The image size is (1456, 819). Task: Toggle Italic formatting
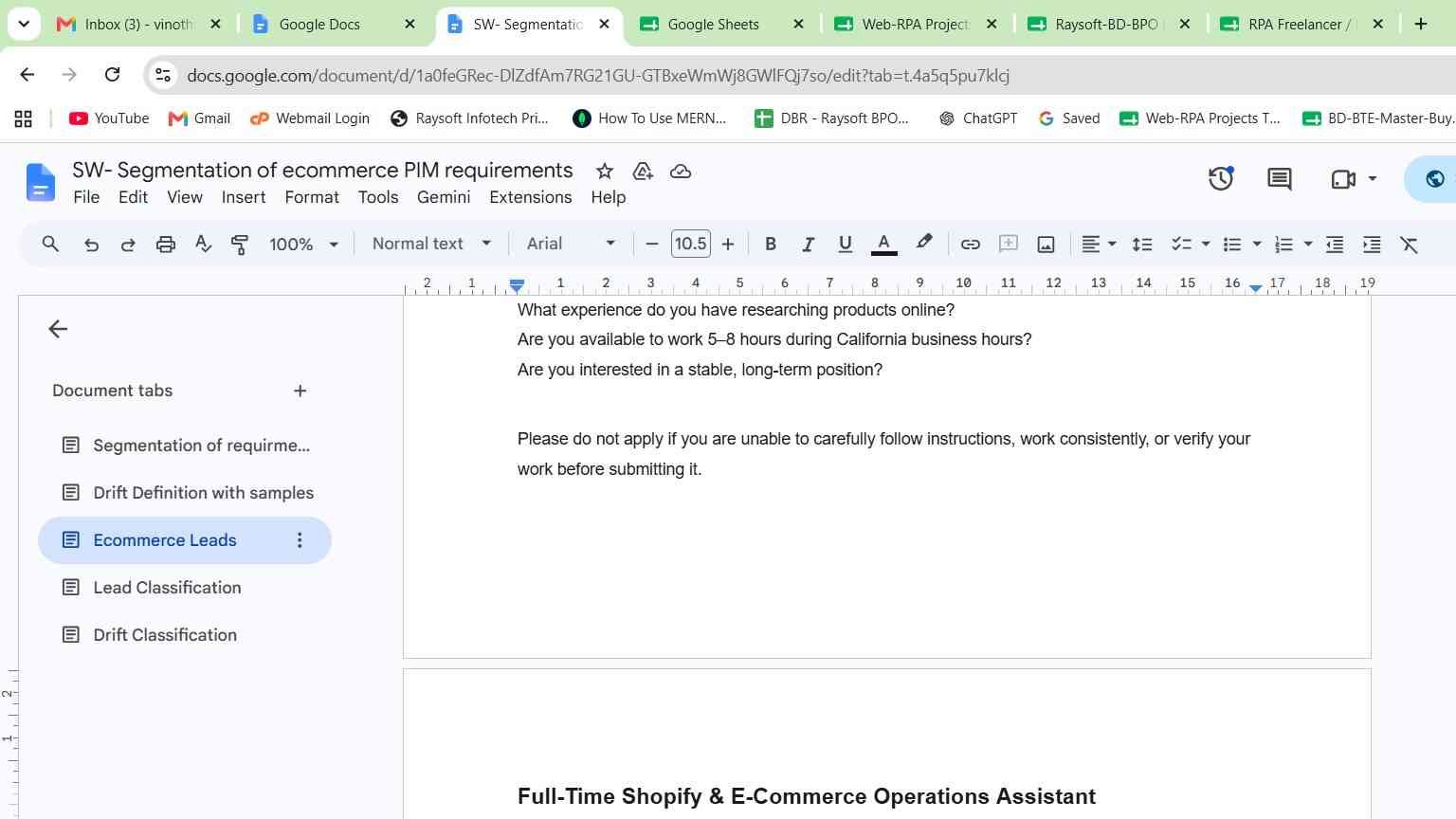point(808,245)
